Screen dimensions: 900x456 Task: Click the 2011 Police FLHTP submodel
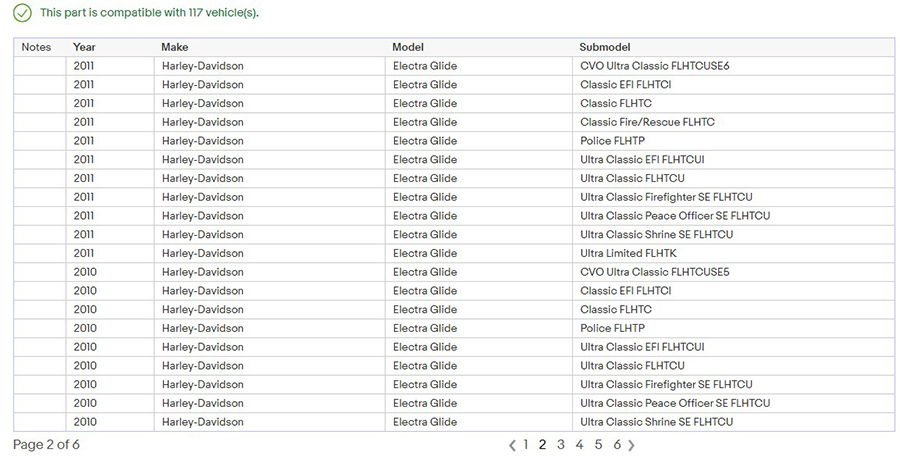(612, 141)
